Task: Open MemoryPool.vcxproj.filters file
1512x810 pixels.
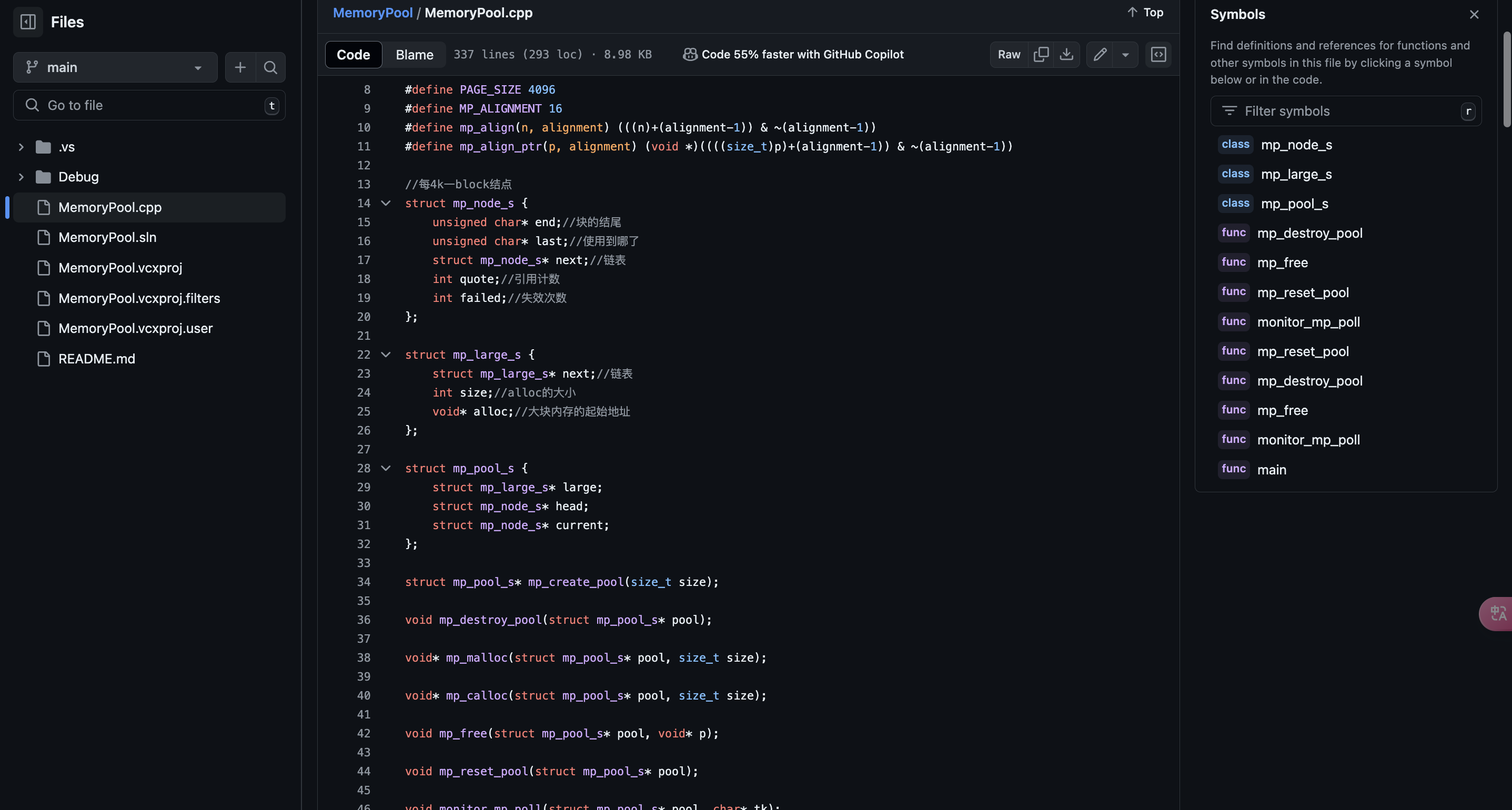Action: [x=139, y=298]
